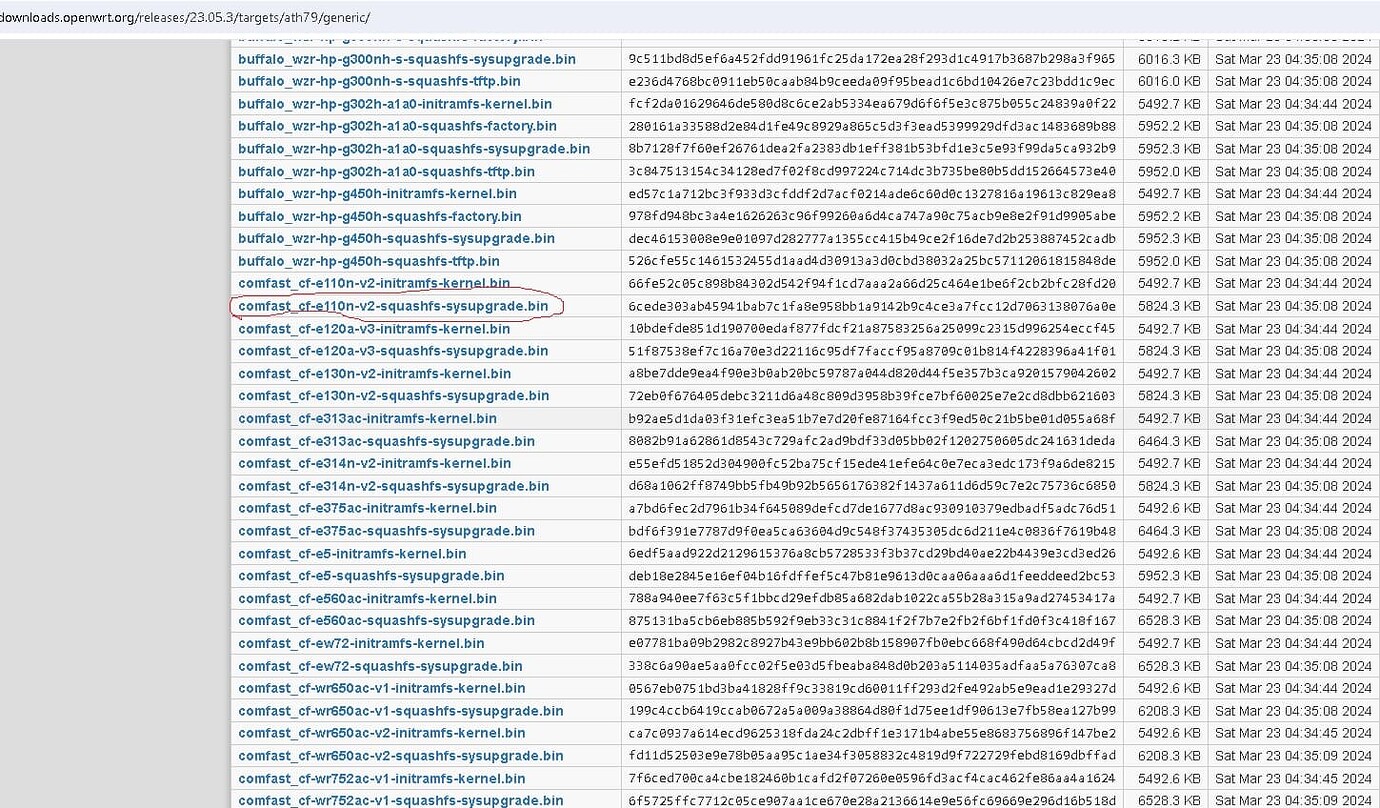
Task: Click comfast_cf-e560ac-squashfs-sysupgrade.bin link
Action: (x=386, y=621)
